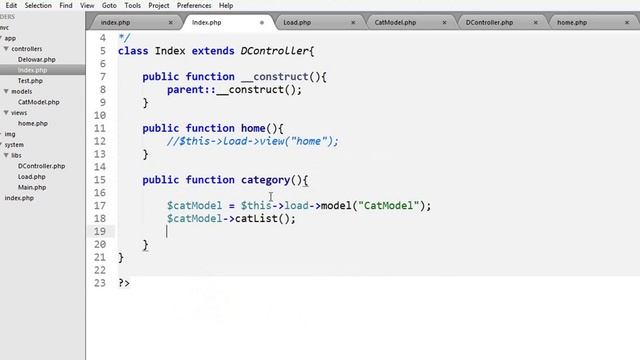Screen dimensions: 640x360
Task: Select the img folder in the sidebar
Action: coord(10,134)
